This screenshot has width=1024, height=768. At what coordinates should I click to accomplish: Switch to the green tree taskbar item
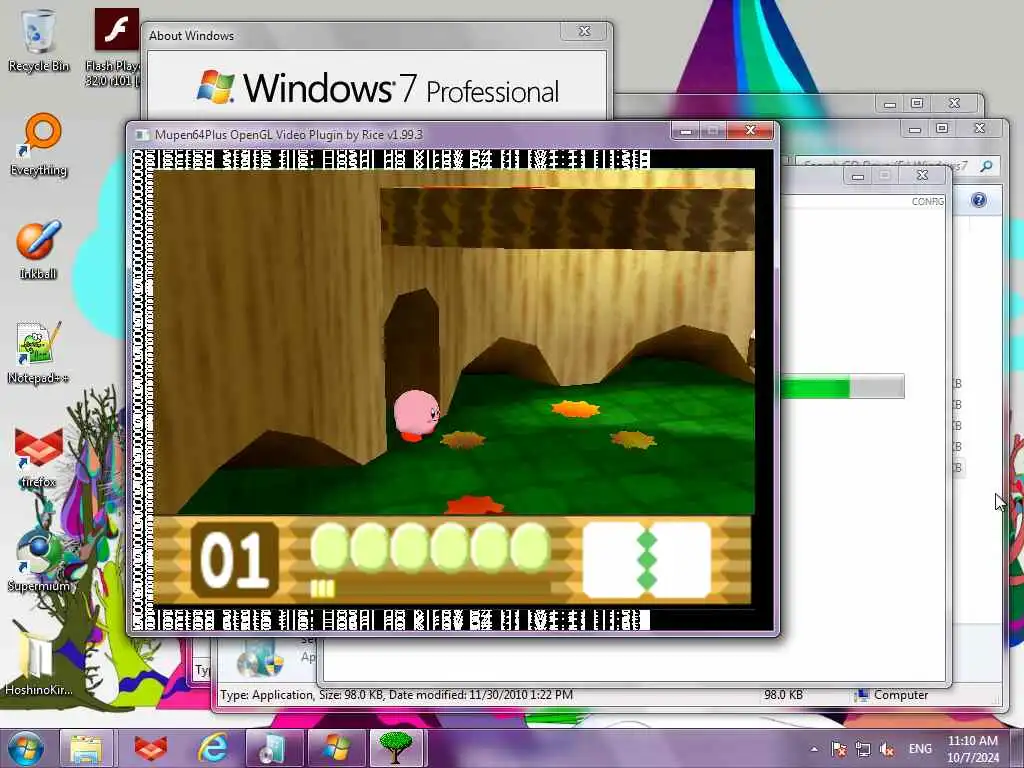coord(397,748)
